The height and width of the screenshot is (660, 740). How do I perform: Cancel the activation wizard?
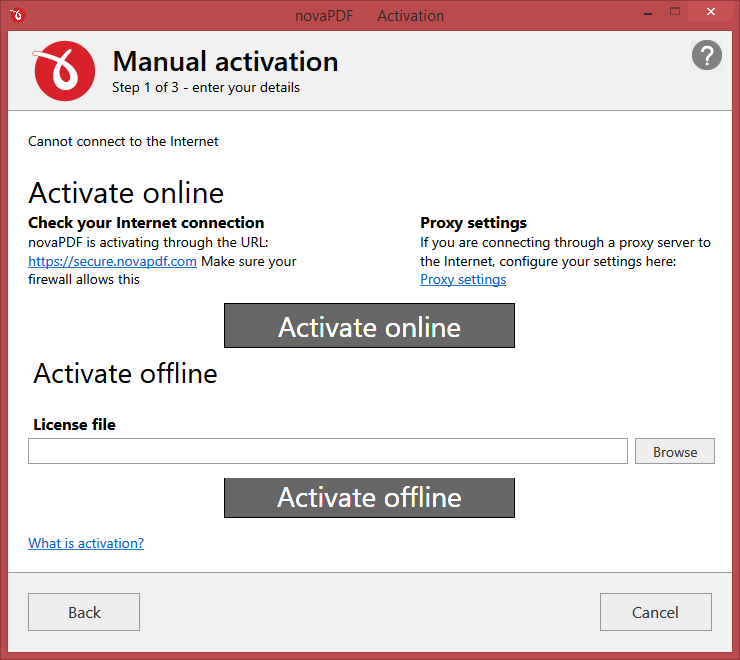(x=655, y=612)
